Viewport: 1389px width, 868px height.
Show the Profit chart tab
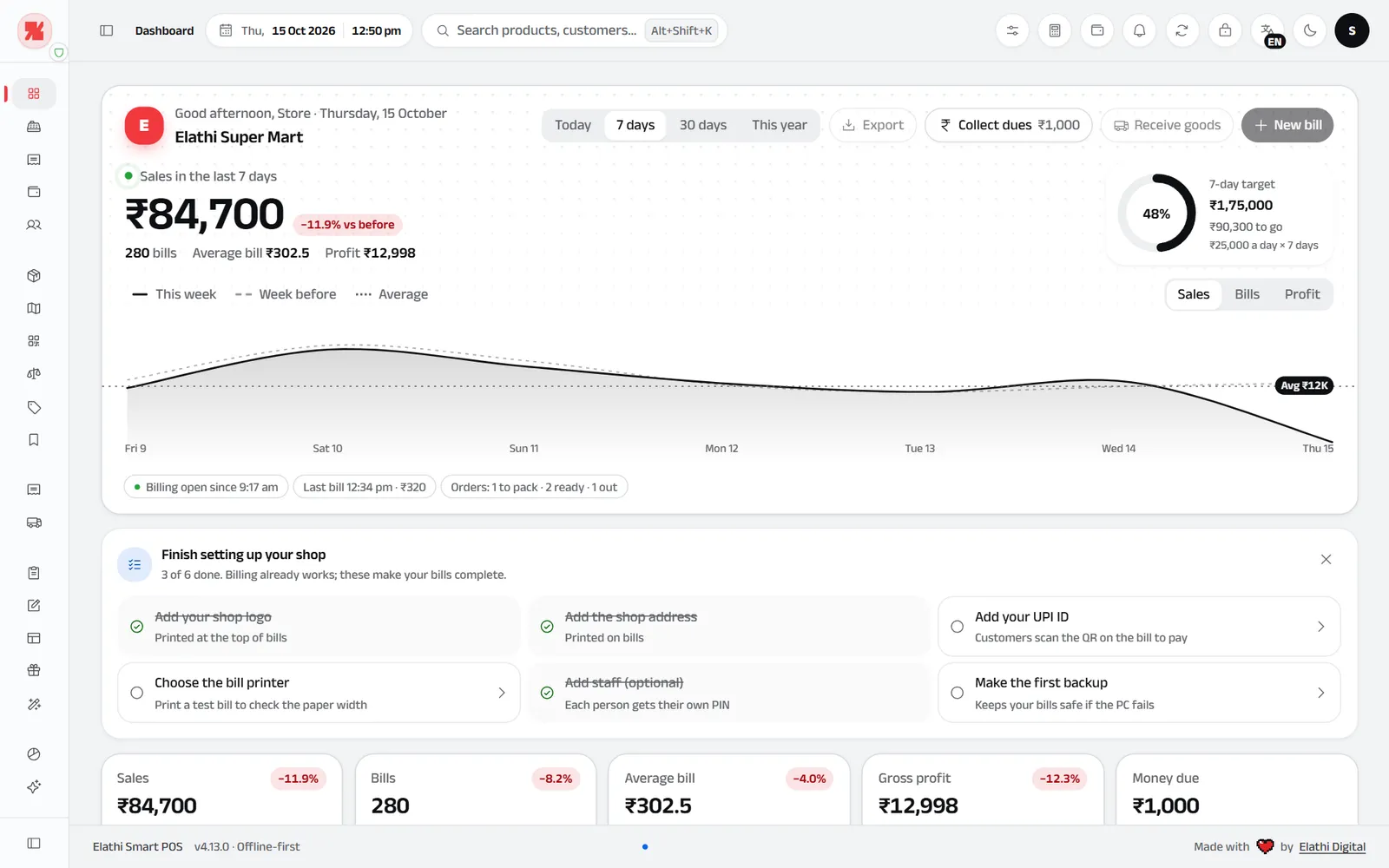click(x=1301, y=294)
